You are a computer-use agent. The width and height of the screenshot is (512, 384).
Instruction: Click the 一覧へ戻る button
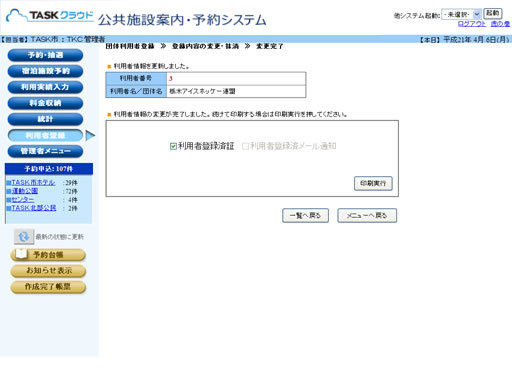(305, 216)
